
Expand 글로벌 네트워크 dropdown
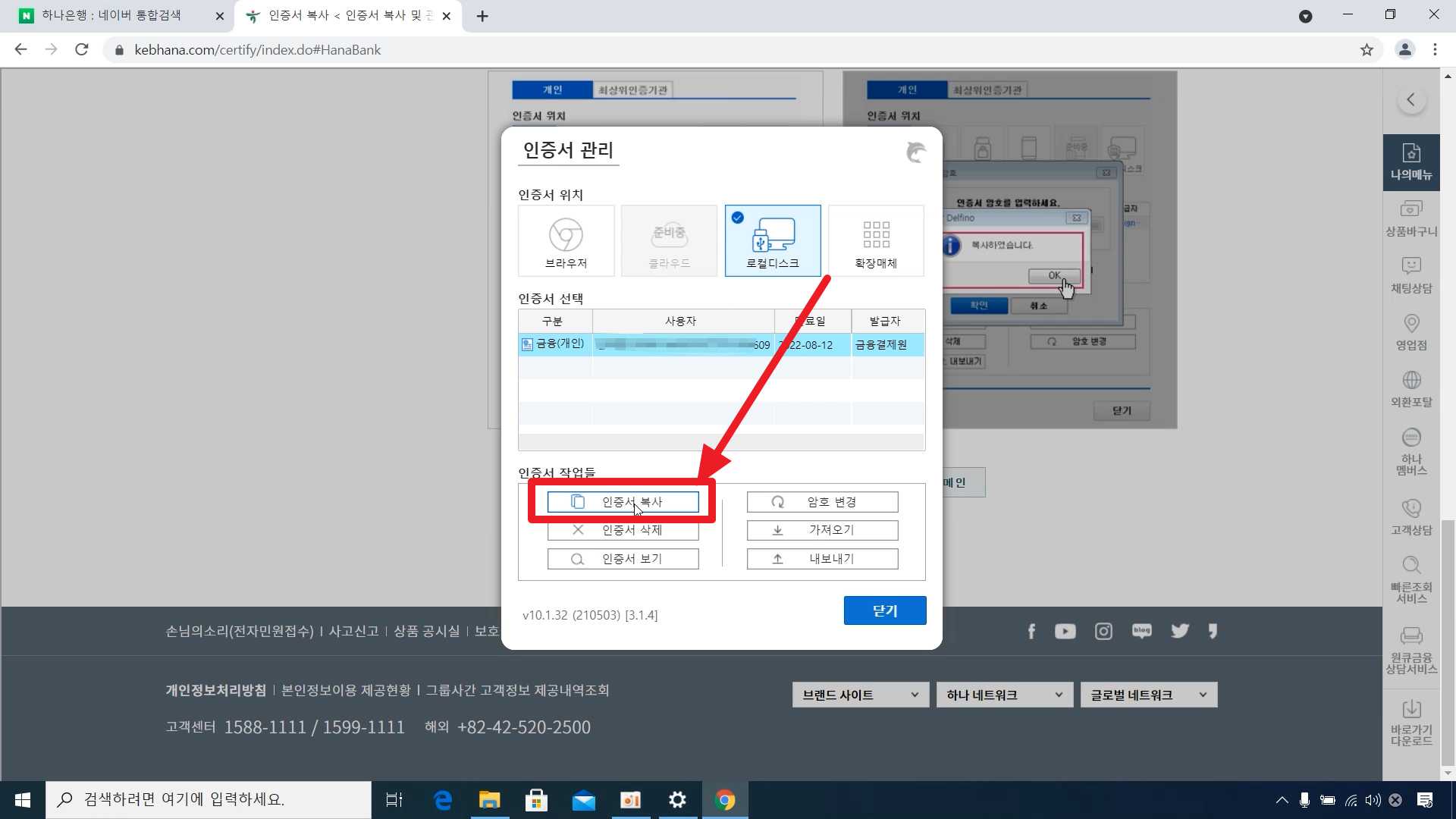click(1148, 695)
